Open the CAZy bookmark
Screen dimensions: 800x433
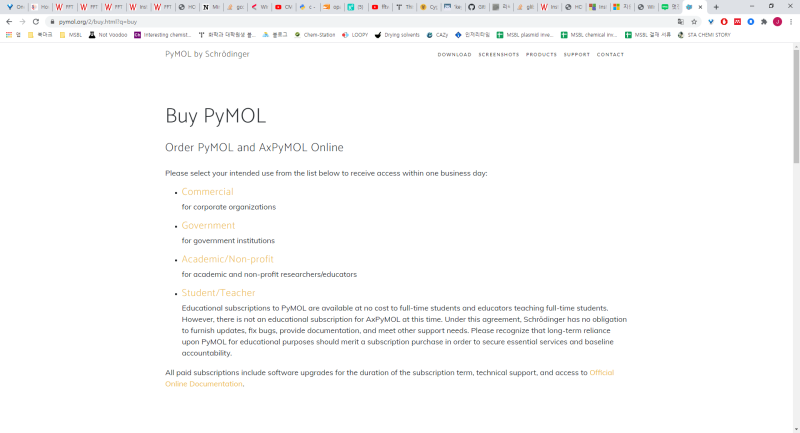(x=437, y=35)
